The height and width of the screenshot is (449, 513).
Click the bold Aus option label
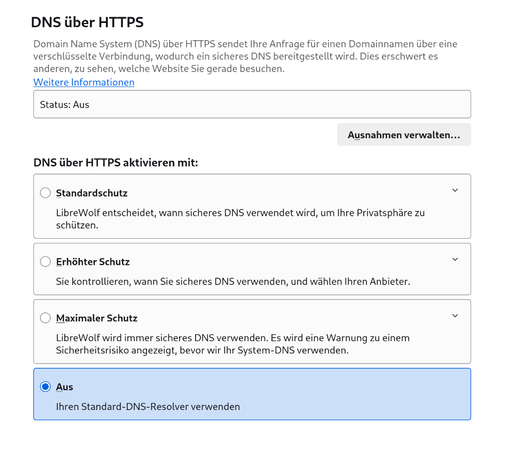tap(64, 387)
